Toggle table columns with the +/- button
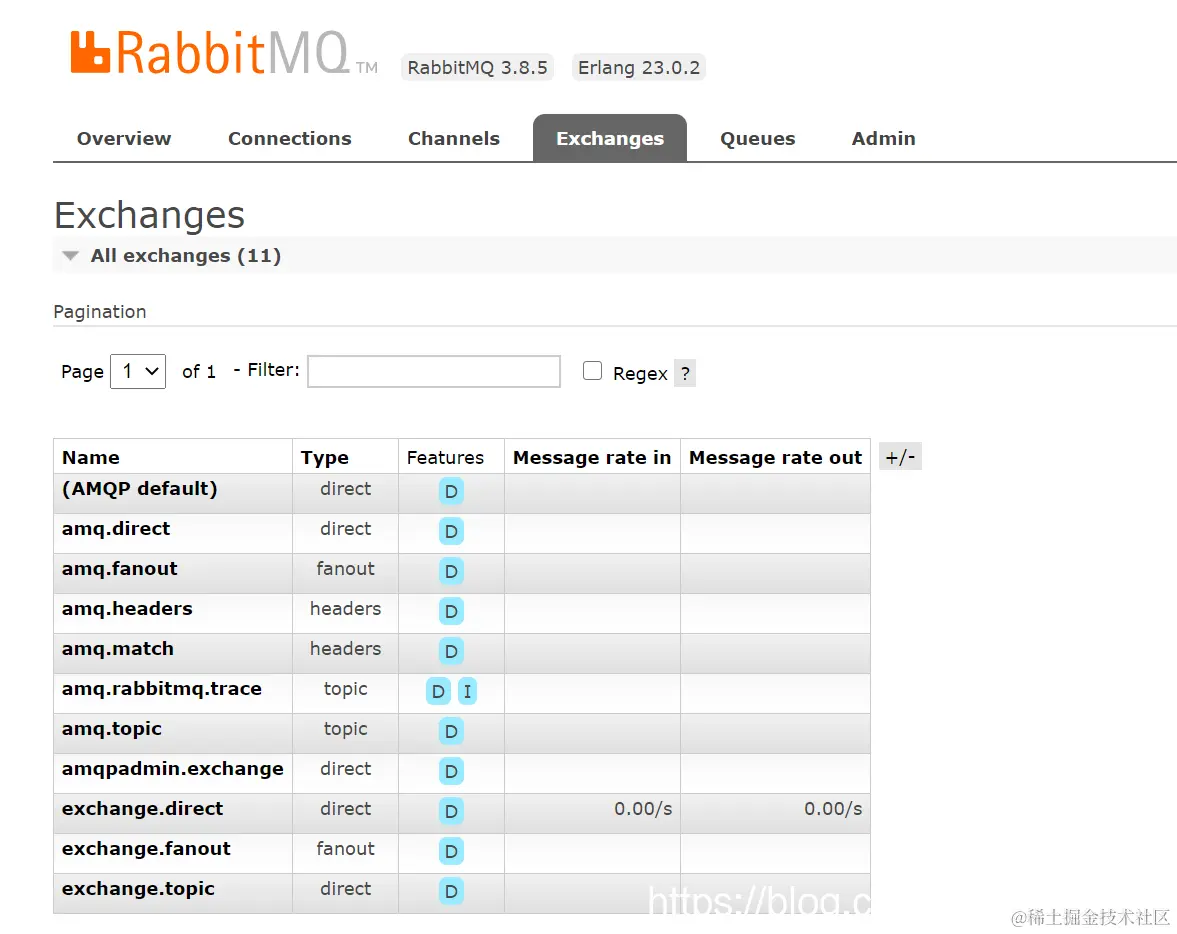This screenshot has width=1177, height=934. 900,456
